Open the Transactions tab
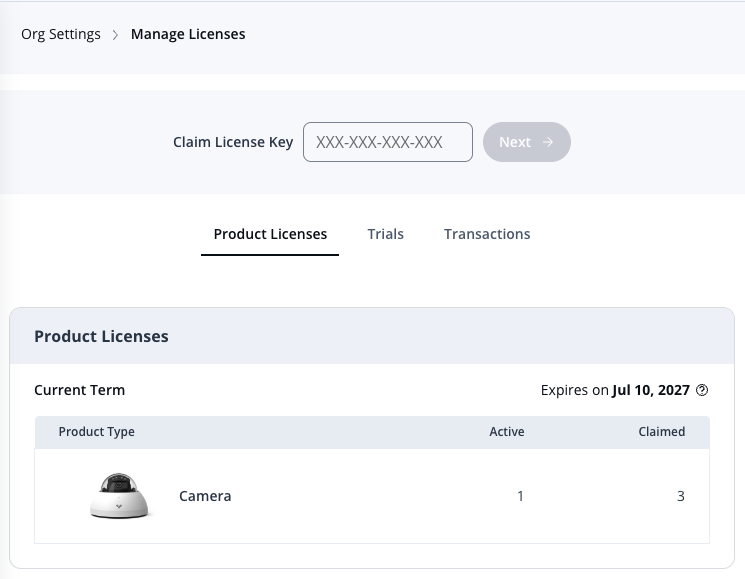This screenshot has height=579, width=745. point(487,234)
